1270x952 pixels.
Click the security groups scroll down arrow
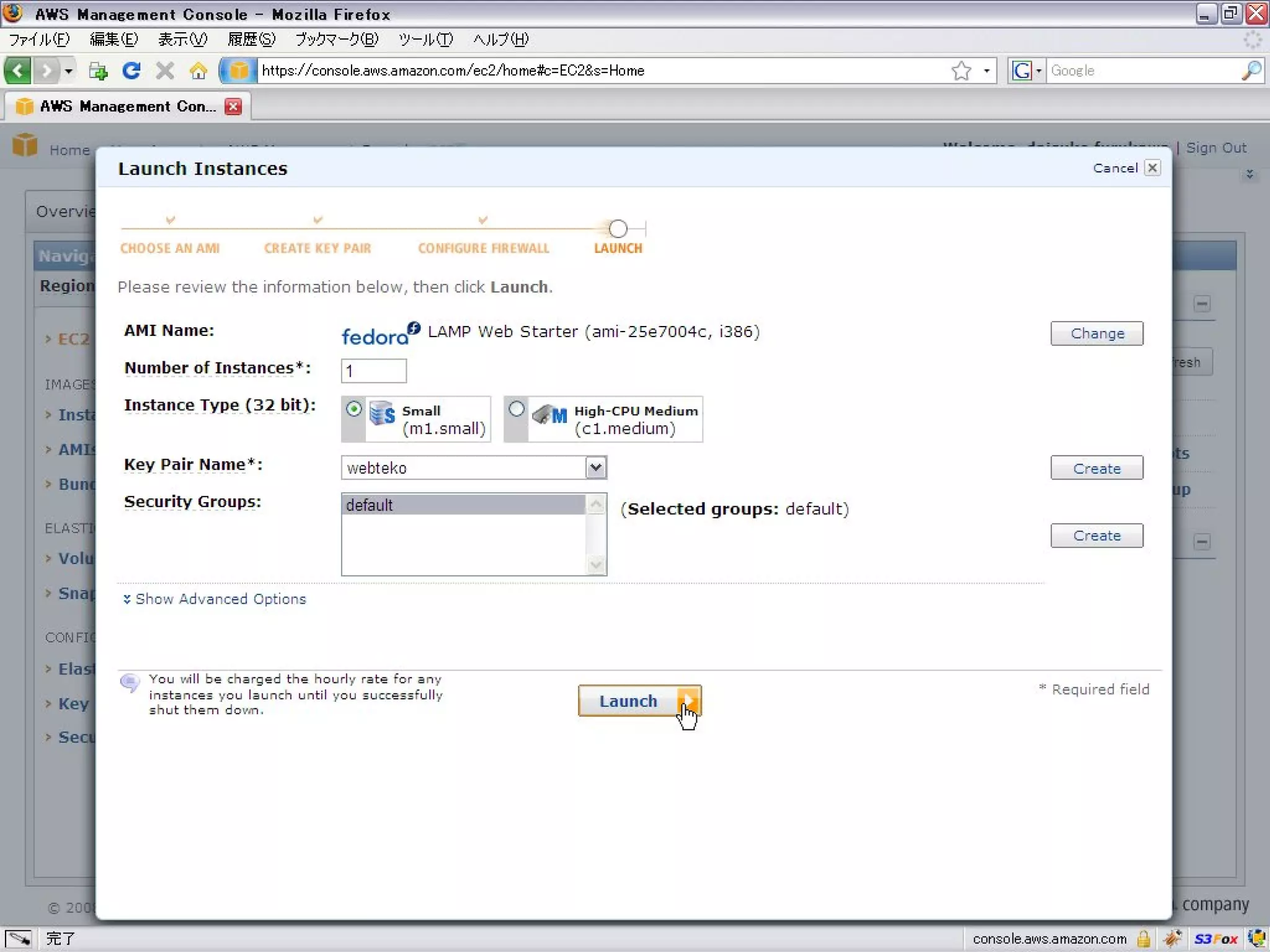(x=595, y=565)
